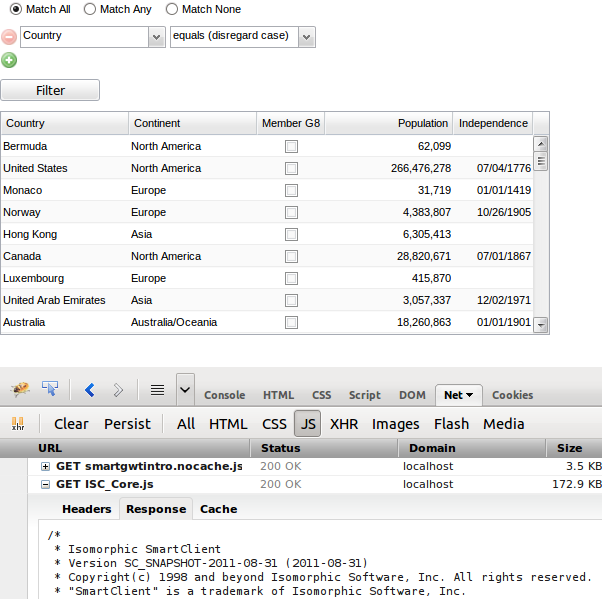Expand the GET smartgwtintro.nocache.js request
Image resolution: width=602 pixels, height=599 pixels.
(45, 466)
